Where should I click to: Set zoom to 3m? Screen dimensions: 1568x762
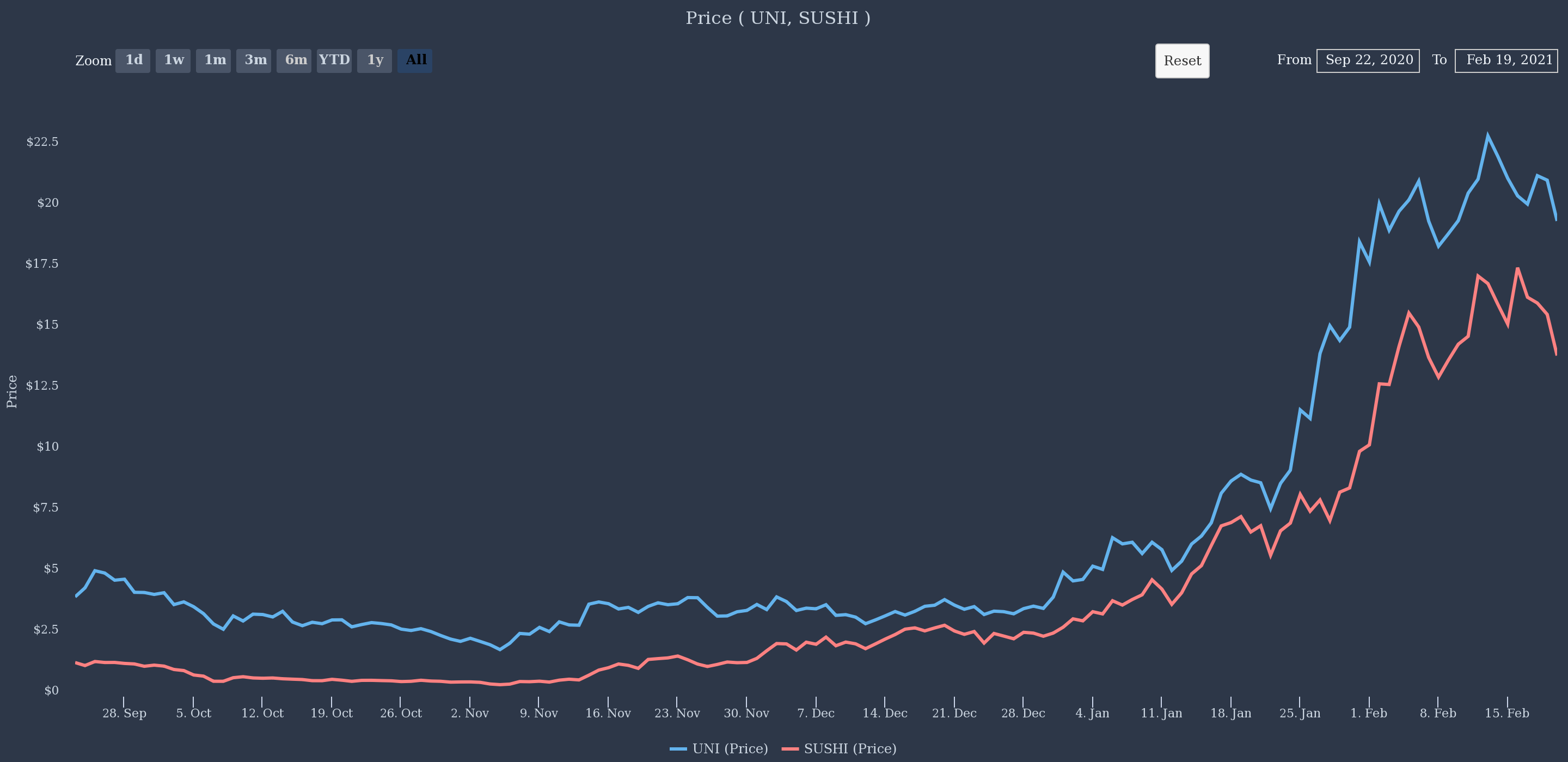click(x=254, y=60)
